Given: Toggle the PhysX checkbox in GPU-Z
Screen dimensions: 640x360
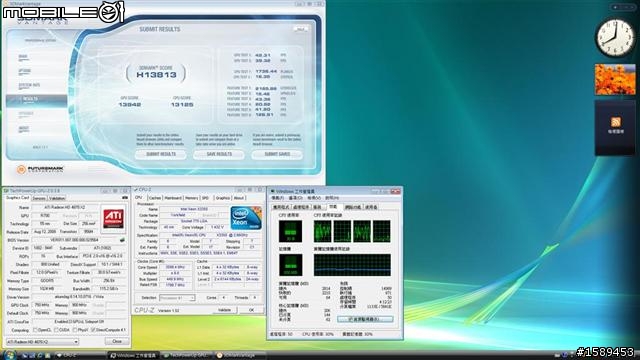Looking at the screenshot, I should pyautogui.click(x=75, y=330).
